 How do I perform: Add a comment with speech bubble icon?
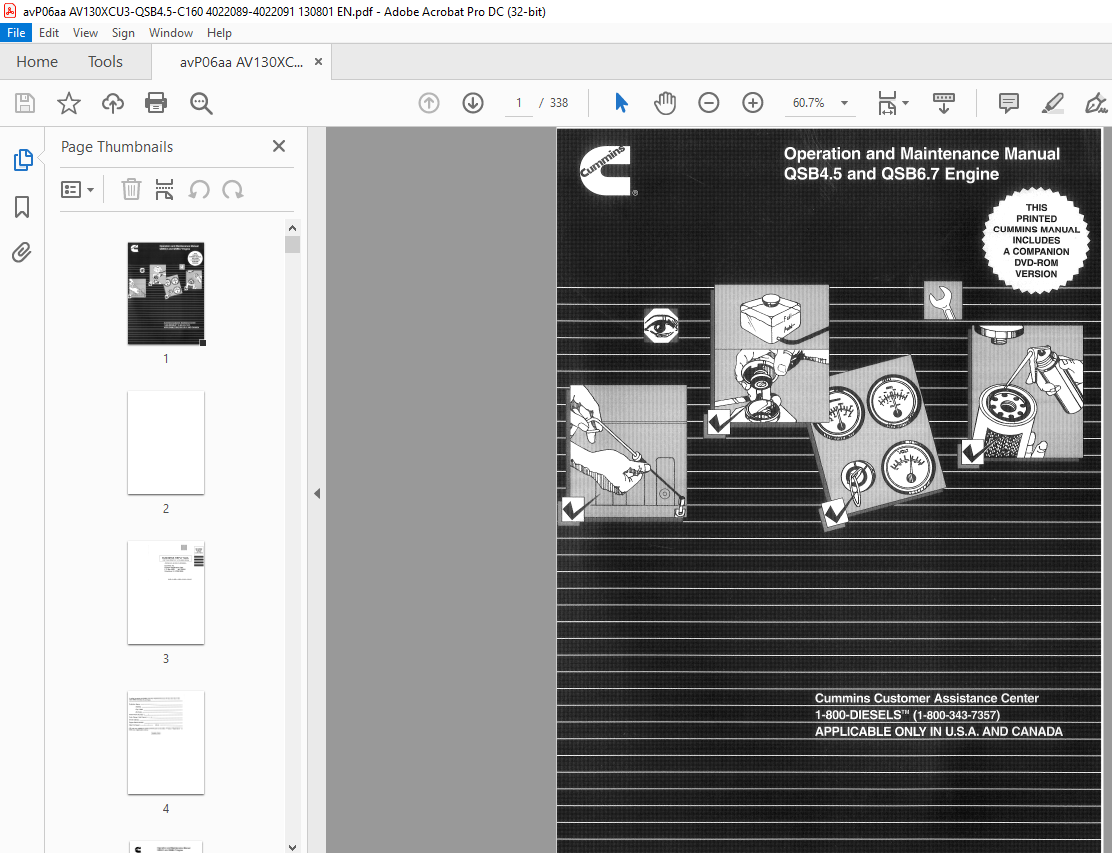click(1008, 104)
